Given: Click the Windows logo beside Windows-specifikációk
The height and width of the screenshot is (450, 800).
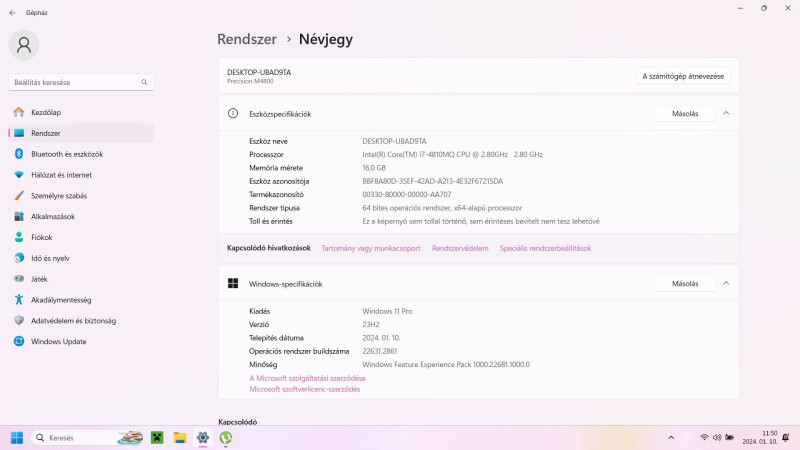Looking at the screenshot, I should click(233, 284).
